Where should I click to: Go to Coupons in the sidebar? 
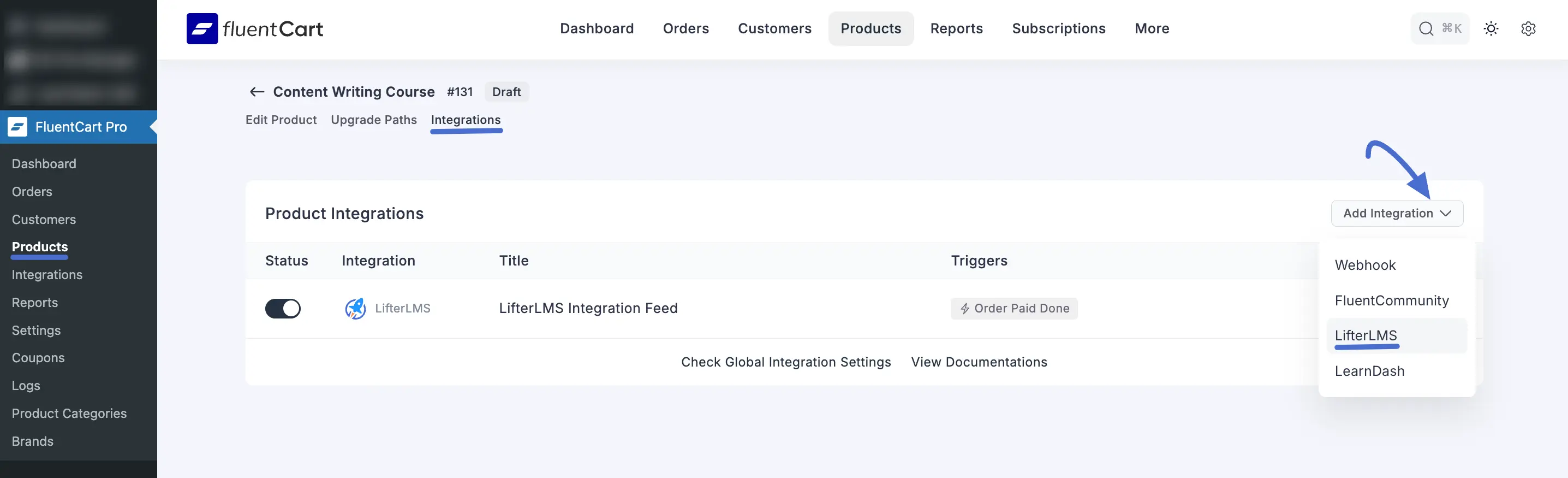pyautogui.click(x=38, y=357)
